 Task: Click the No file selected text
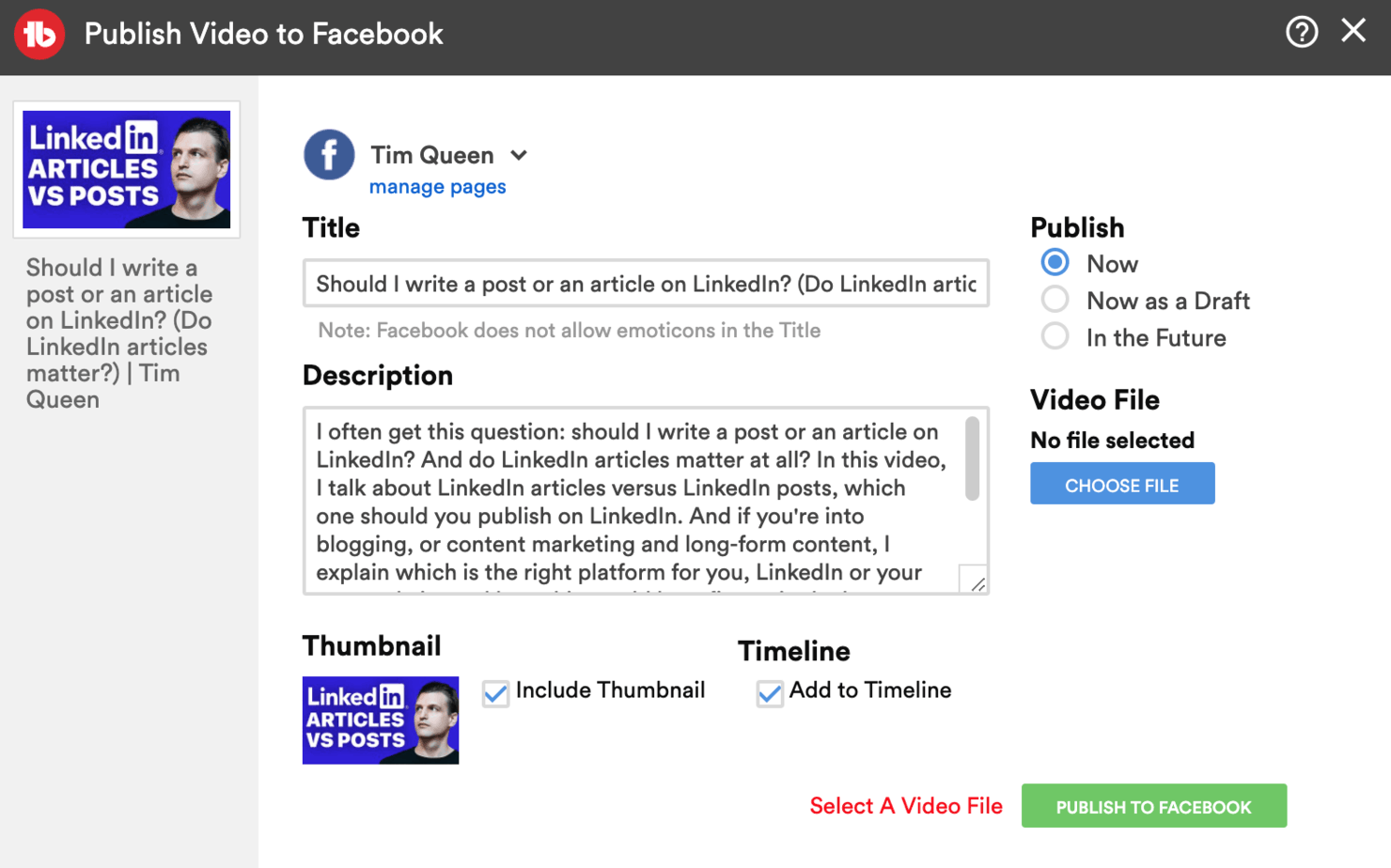point(1112,440)
